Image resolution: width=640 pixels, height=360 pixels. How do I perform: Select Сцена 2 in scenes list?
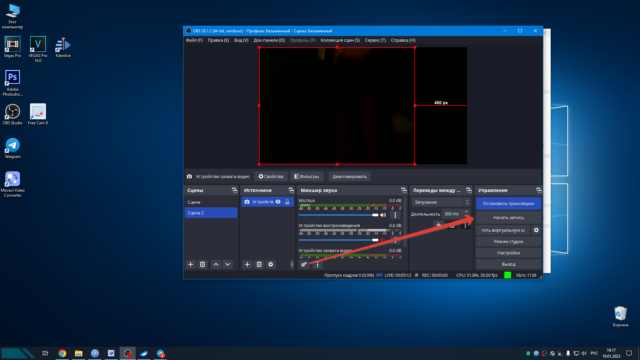click(211, 213)
